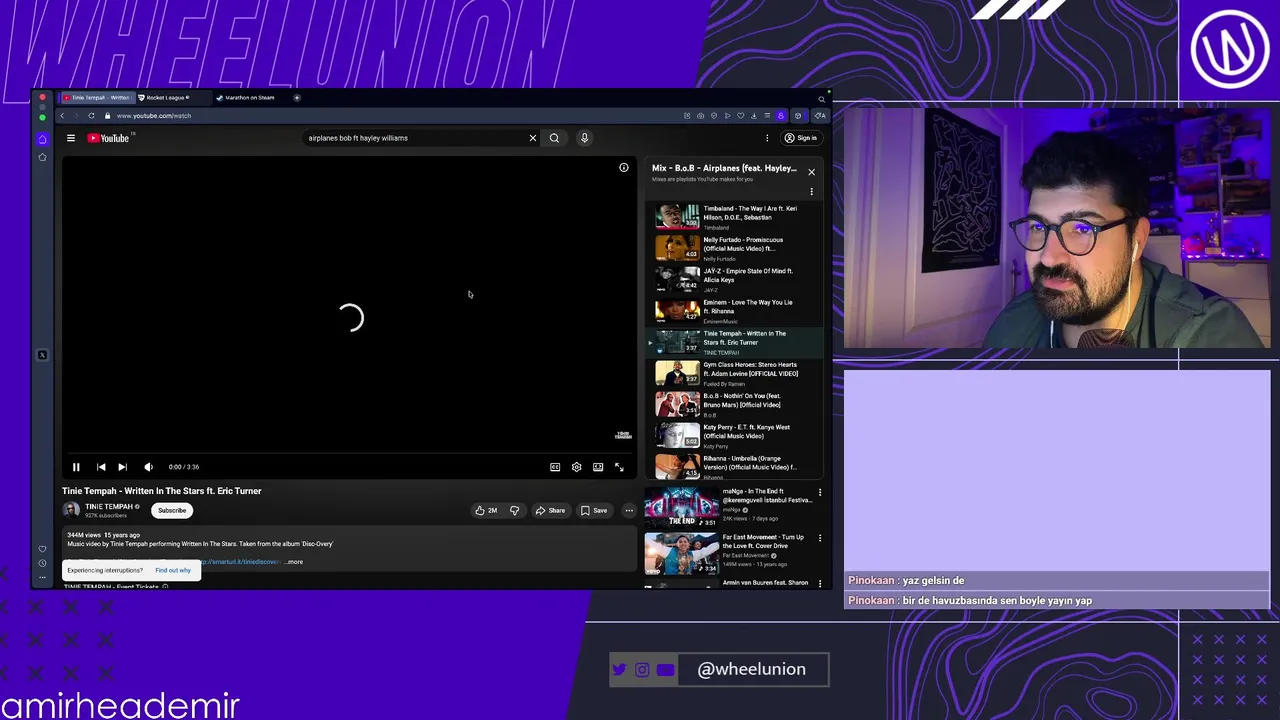Open more actions ellipsis beside Save
This screenshot has height=720, width=1280.
tap(629, 510)
